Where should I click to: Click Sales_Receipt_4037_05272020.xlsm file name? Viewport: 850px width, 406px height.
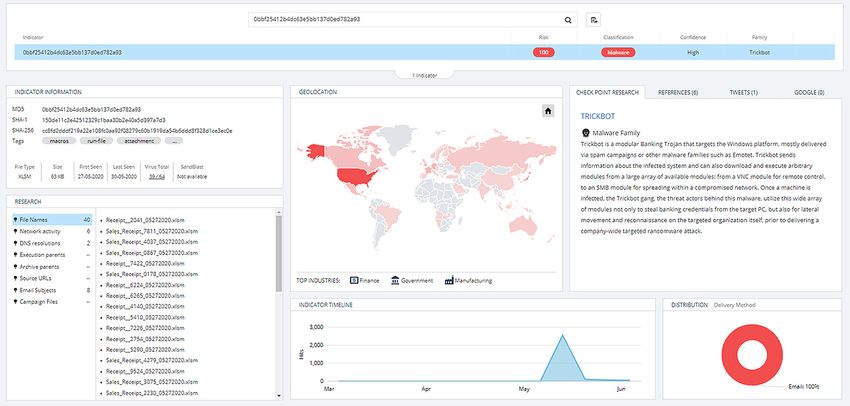click(152, 242)
